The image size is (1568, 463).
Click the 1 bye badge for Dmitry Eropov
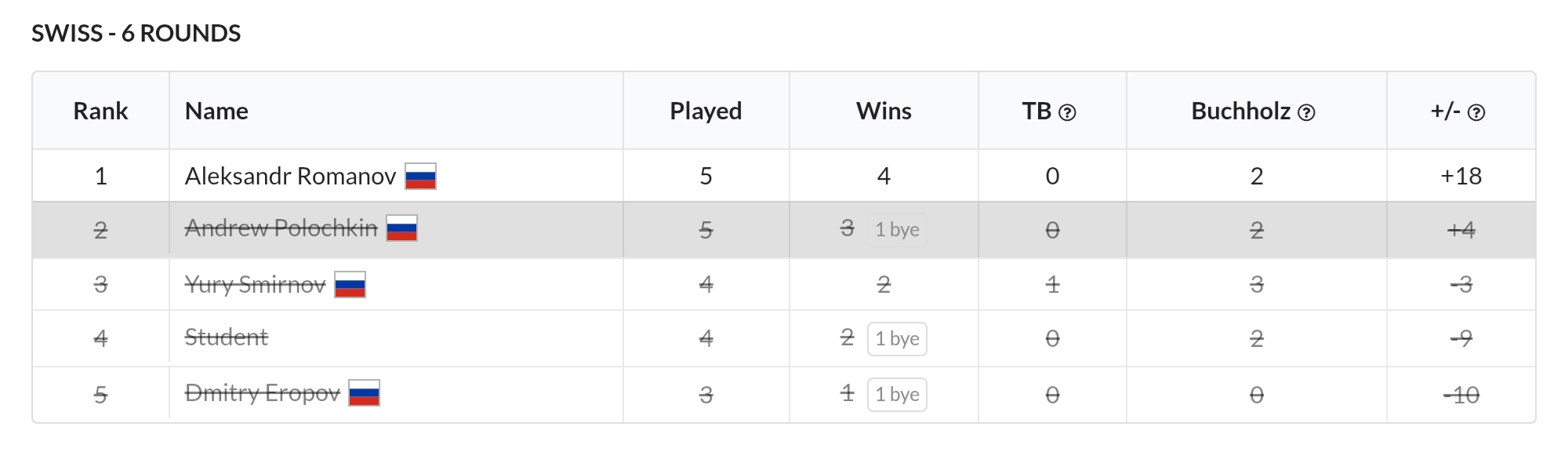click(897, 395)
